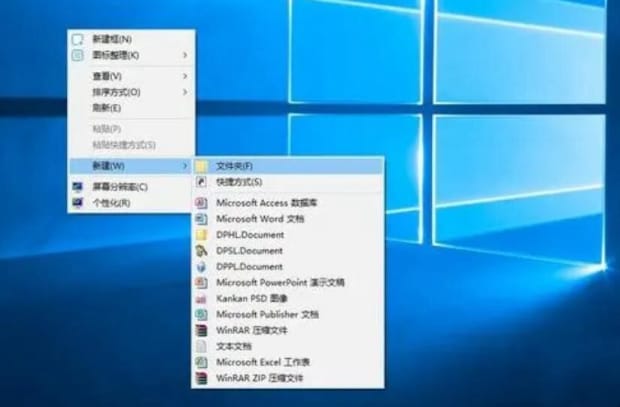Click the folder icon beside 文件夹(F)
Image resolution: width=620 pixels, height=407 pixels.
[201, 166]
